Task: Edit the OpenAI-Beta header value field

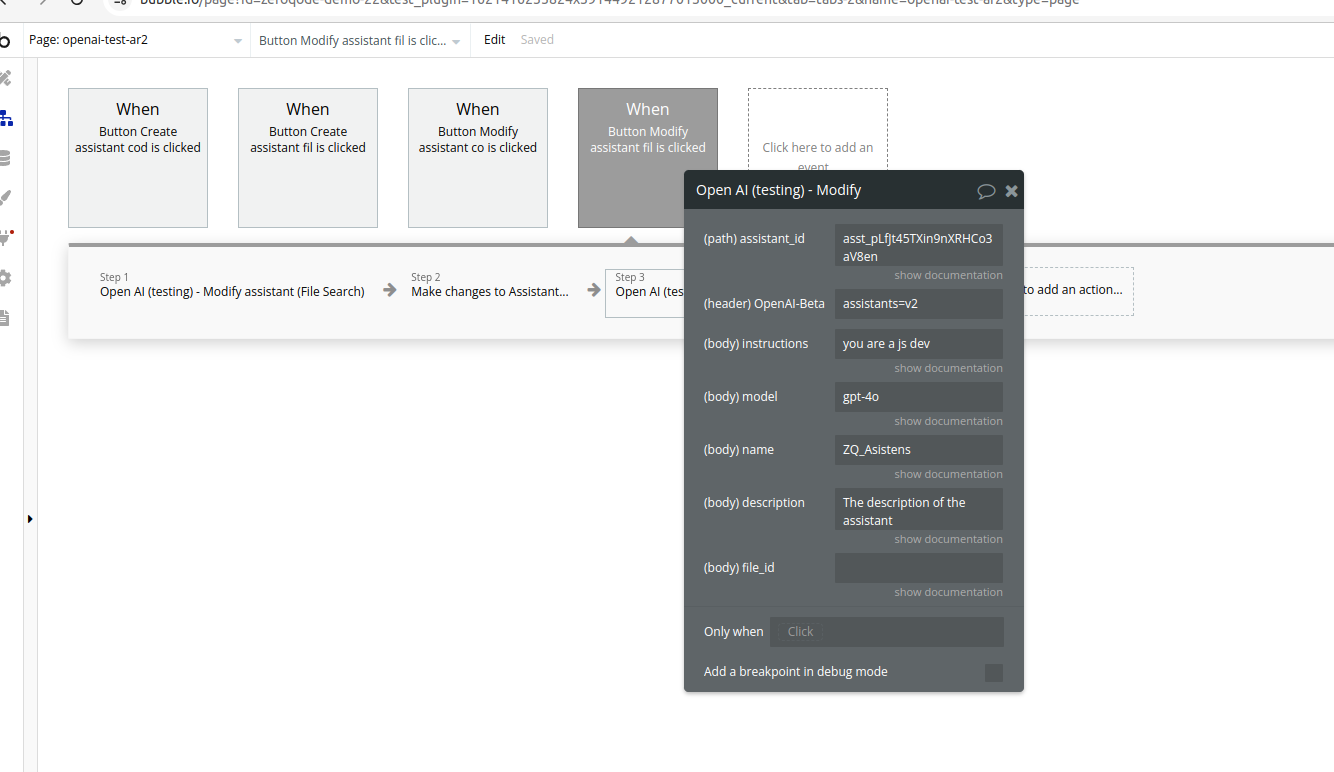Action: [918, 303]
